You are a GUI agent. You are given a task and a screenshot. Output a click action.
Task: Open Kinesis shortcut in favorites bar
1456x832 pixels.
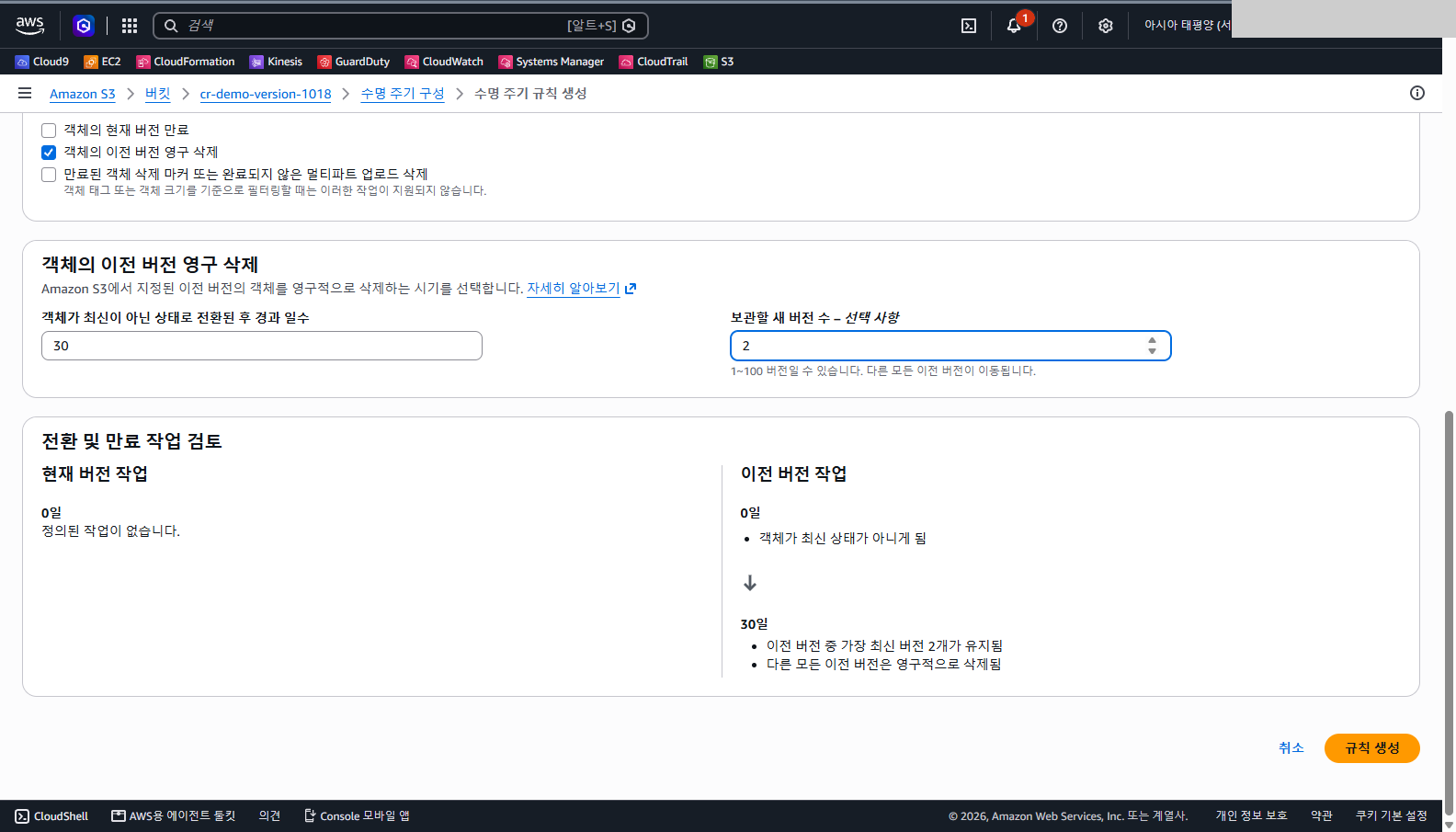[276, 62]
